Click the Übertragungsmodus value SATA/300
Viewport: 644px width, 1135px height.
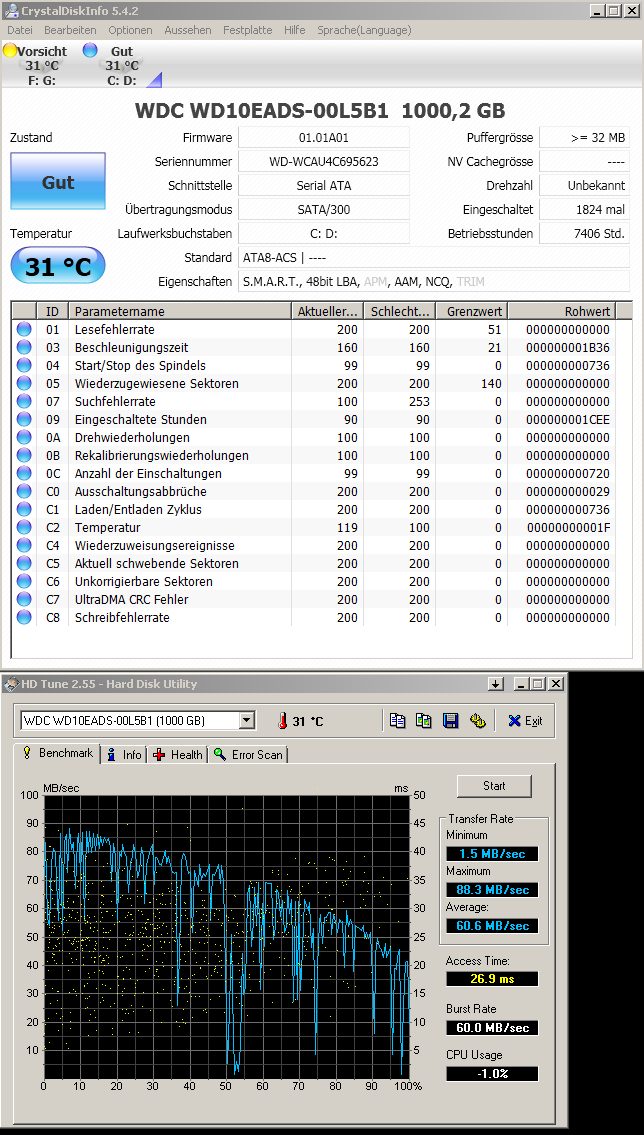323,209
